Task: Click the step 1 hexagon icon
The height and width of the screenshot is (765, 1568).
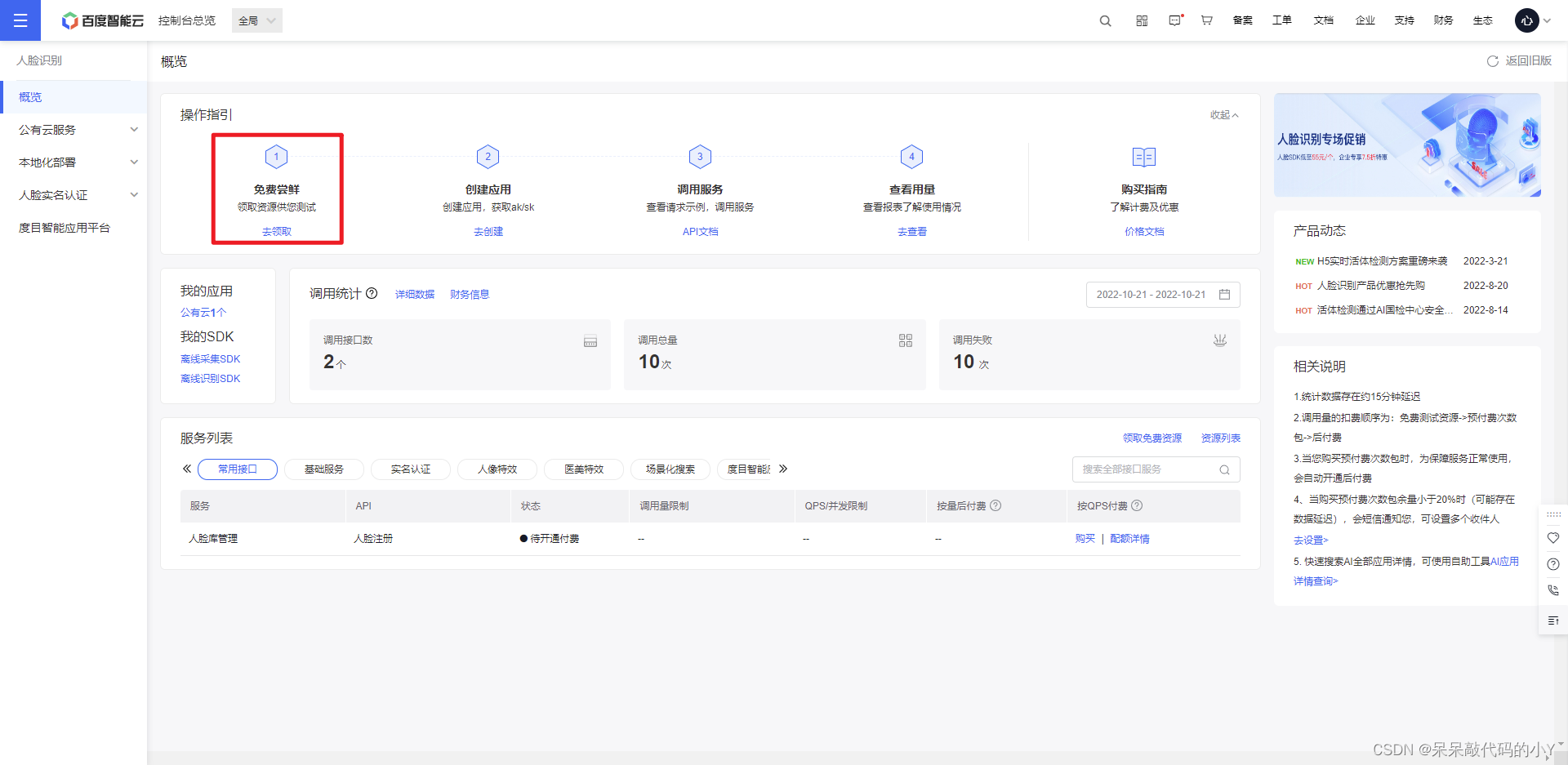Action: pyautogui.click(x=276, y=157)
